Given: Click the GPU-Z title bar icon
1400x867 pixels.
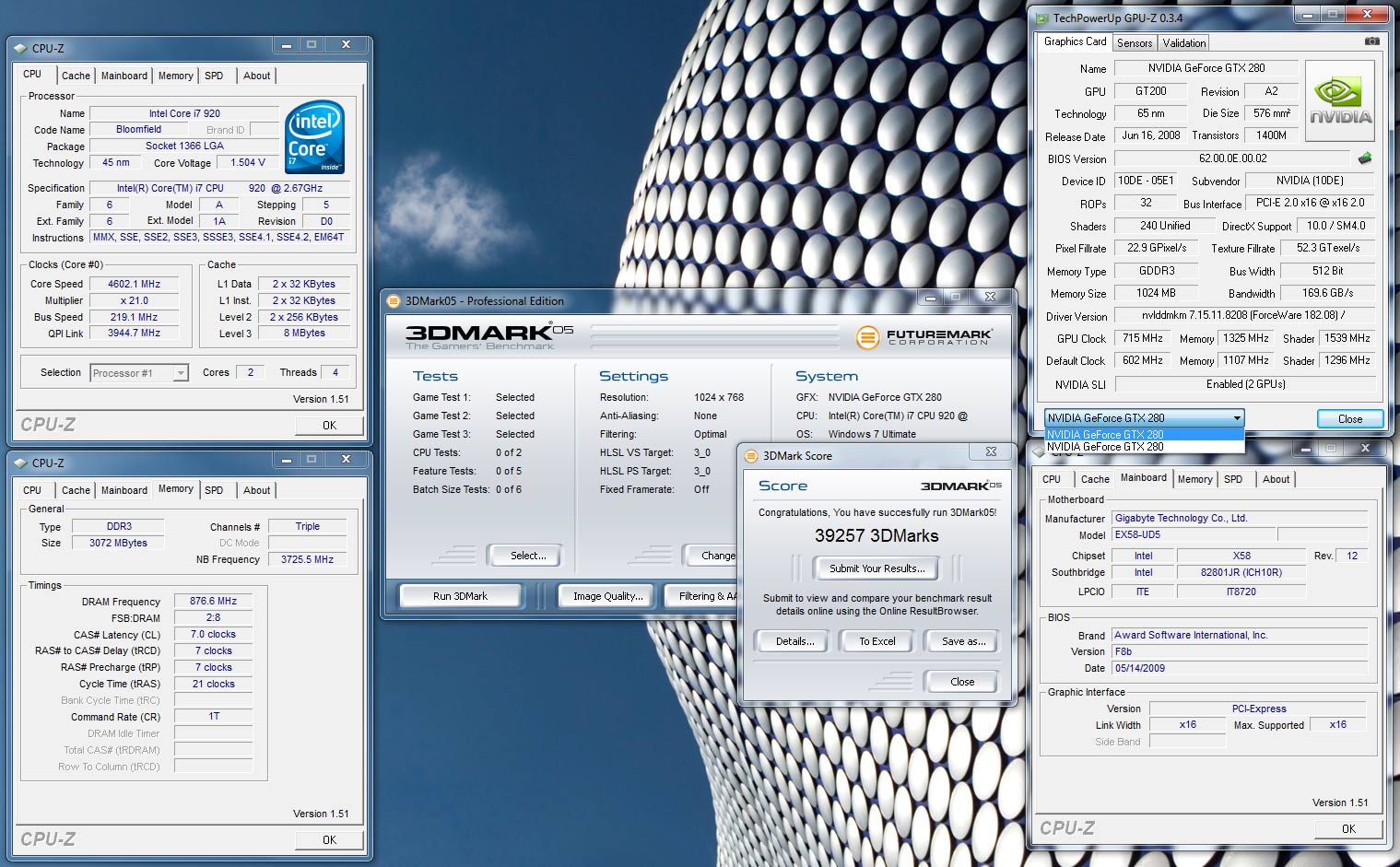Looking at the screenshot, I should point(1042,18).
